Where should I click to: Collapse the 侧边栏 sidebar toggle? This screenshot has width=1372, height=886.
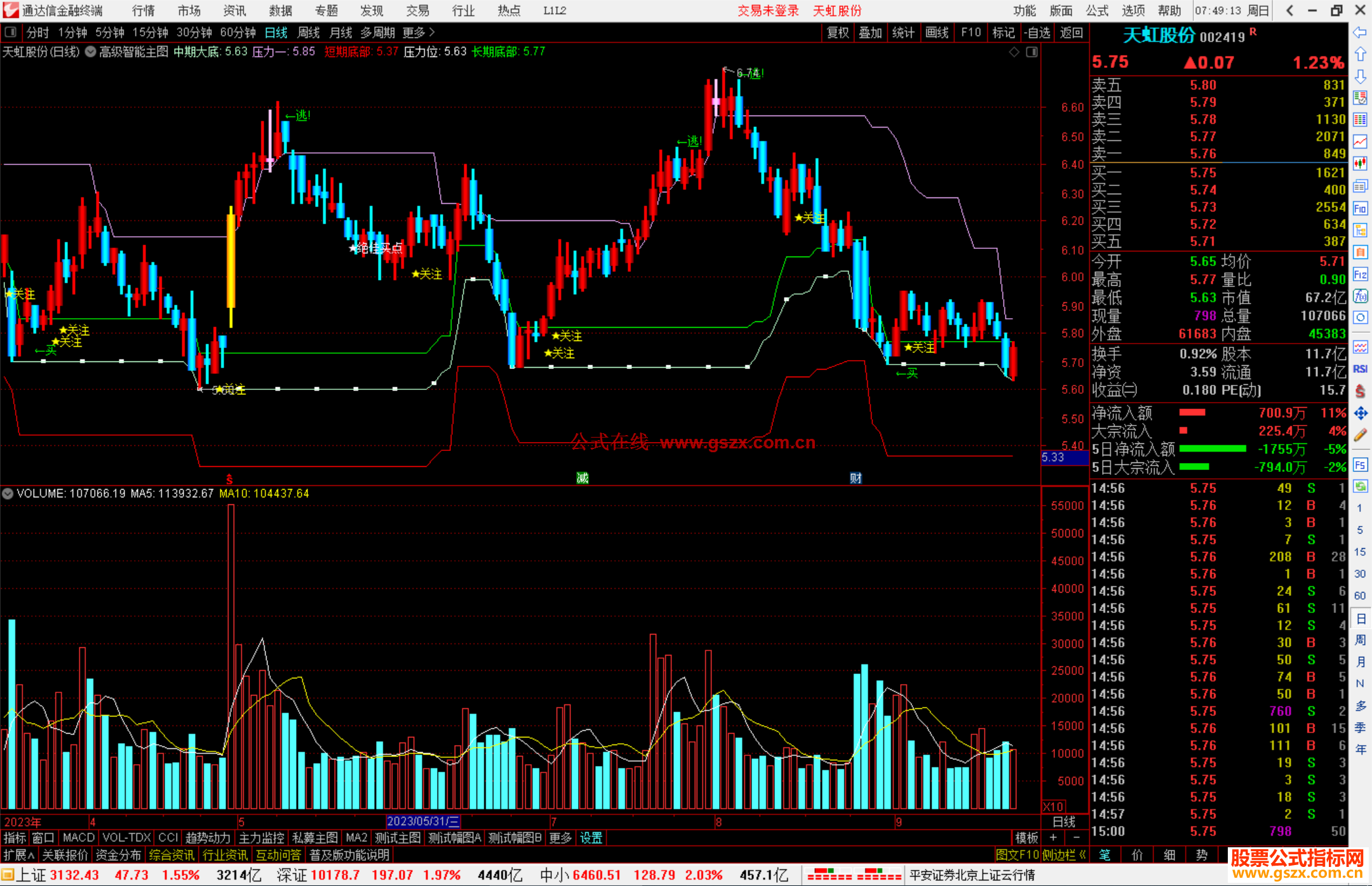click(1064, 855)
